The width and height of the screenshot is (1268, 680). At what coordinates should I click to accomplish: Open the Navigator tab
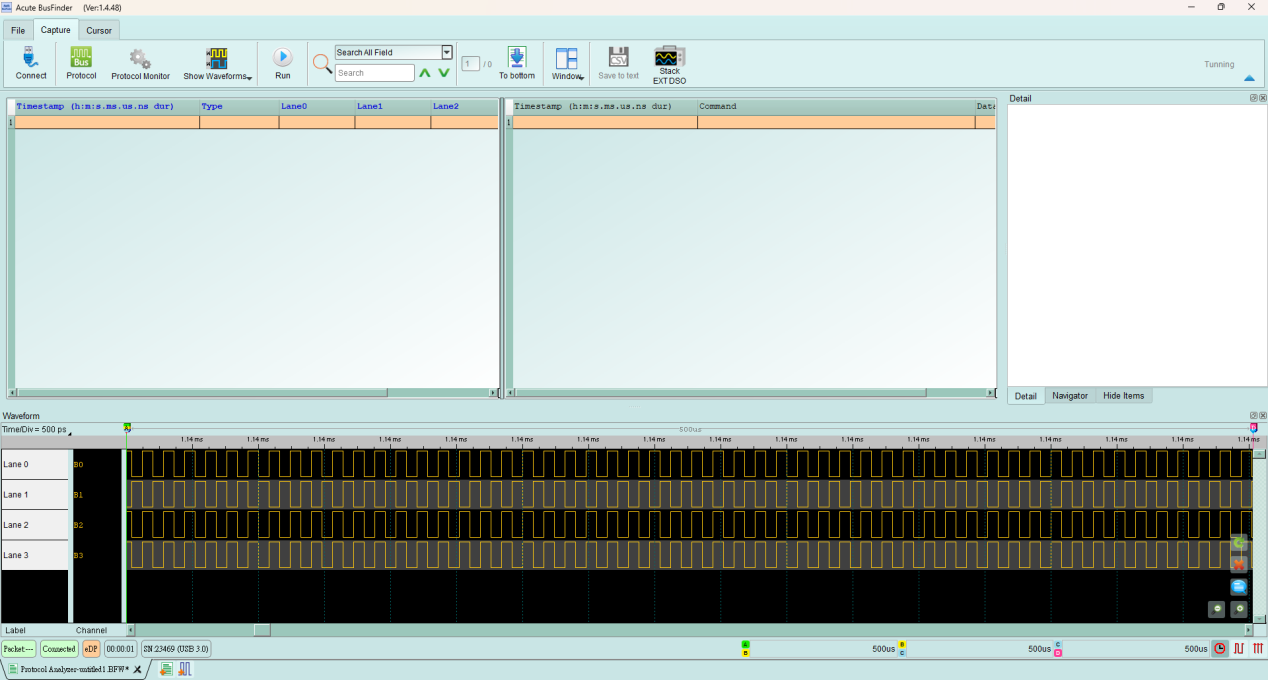tap(1070, 396)
